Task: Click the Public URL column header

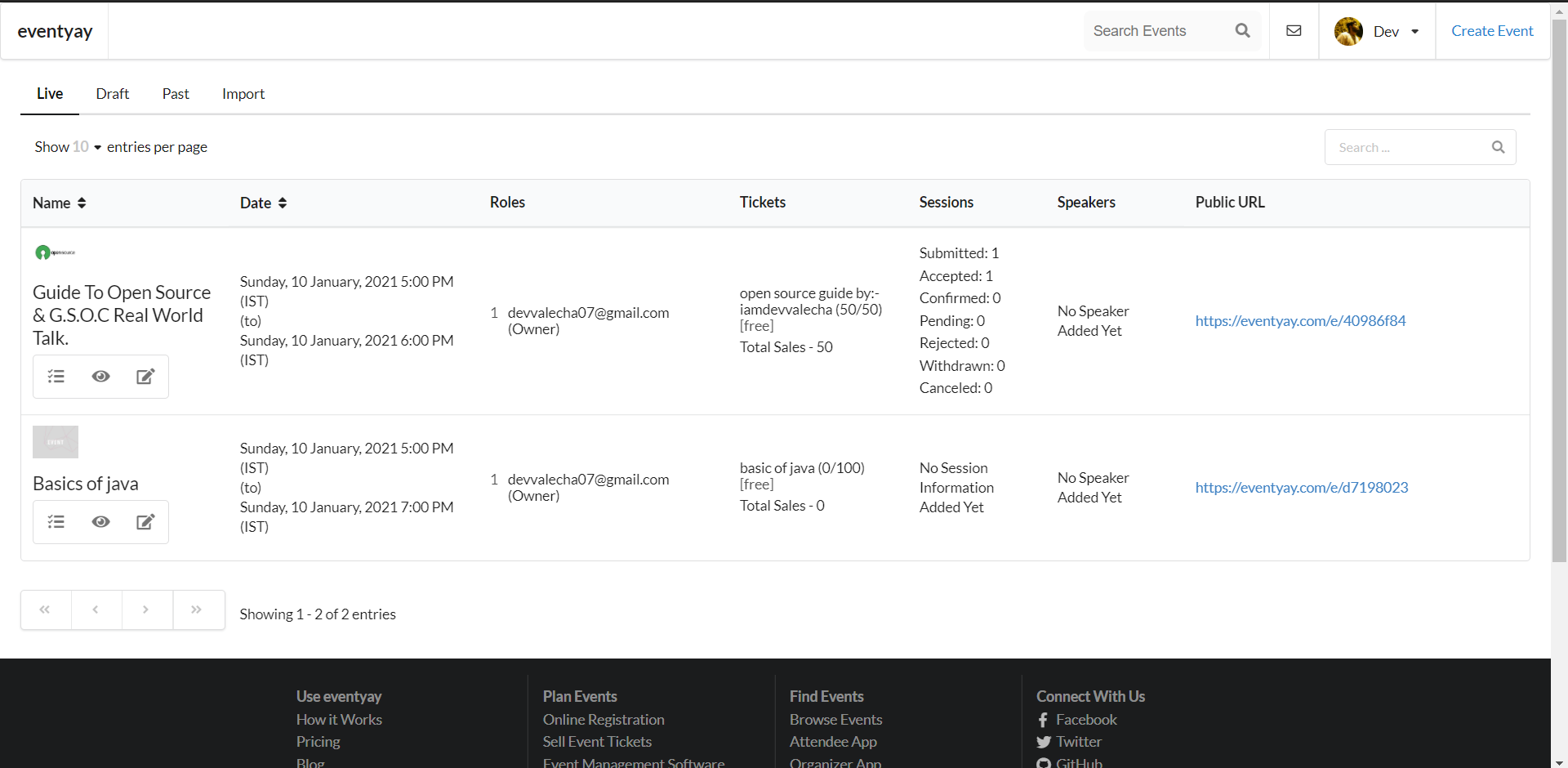Action: pyautogui.click(x=1230, y=203)
